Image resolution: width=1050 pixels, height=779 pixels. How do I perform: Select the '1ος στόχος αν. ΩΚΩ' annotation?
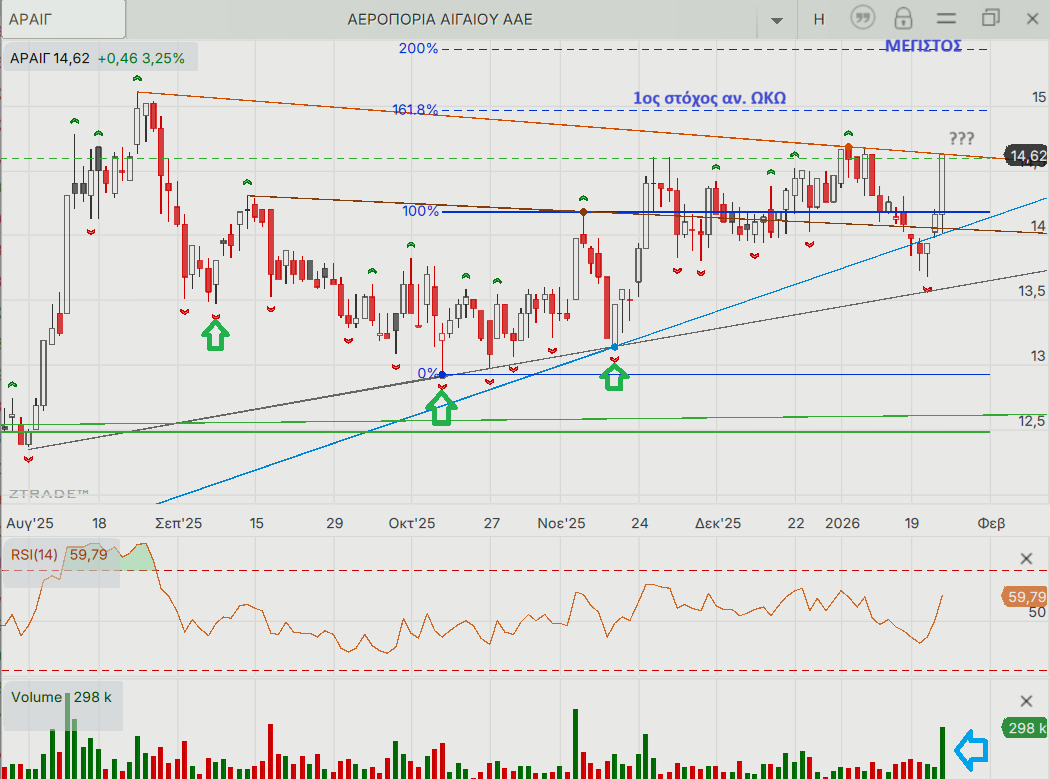point(710,98)
